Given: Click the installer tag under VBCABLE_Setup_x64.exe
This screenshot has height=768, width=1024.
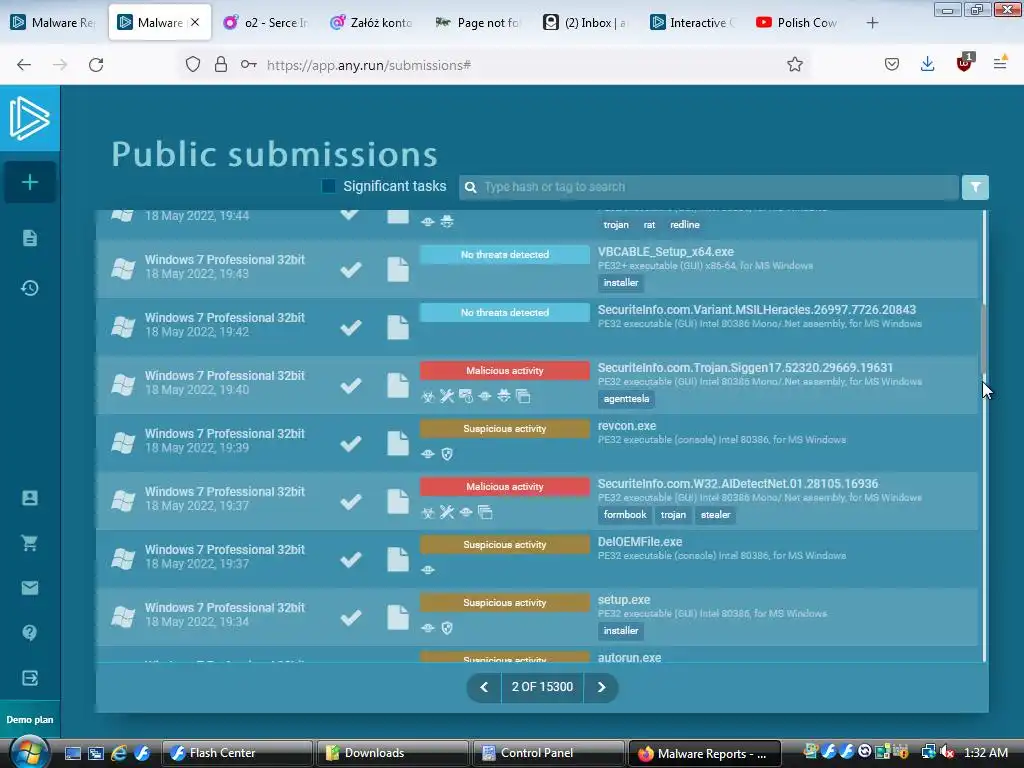Looking at the screenshot, I should point(620,283).
